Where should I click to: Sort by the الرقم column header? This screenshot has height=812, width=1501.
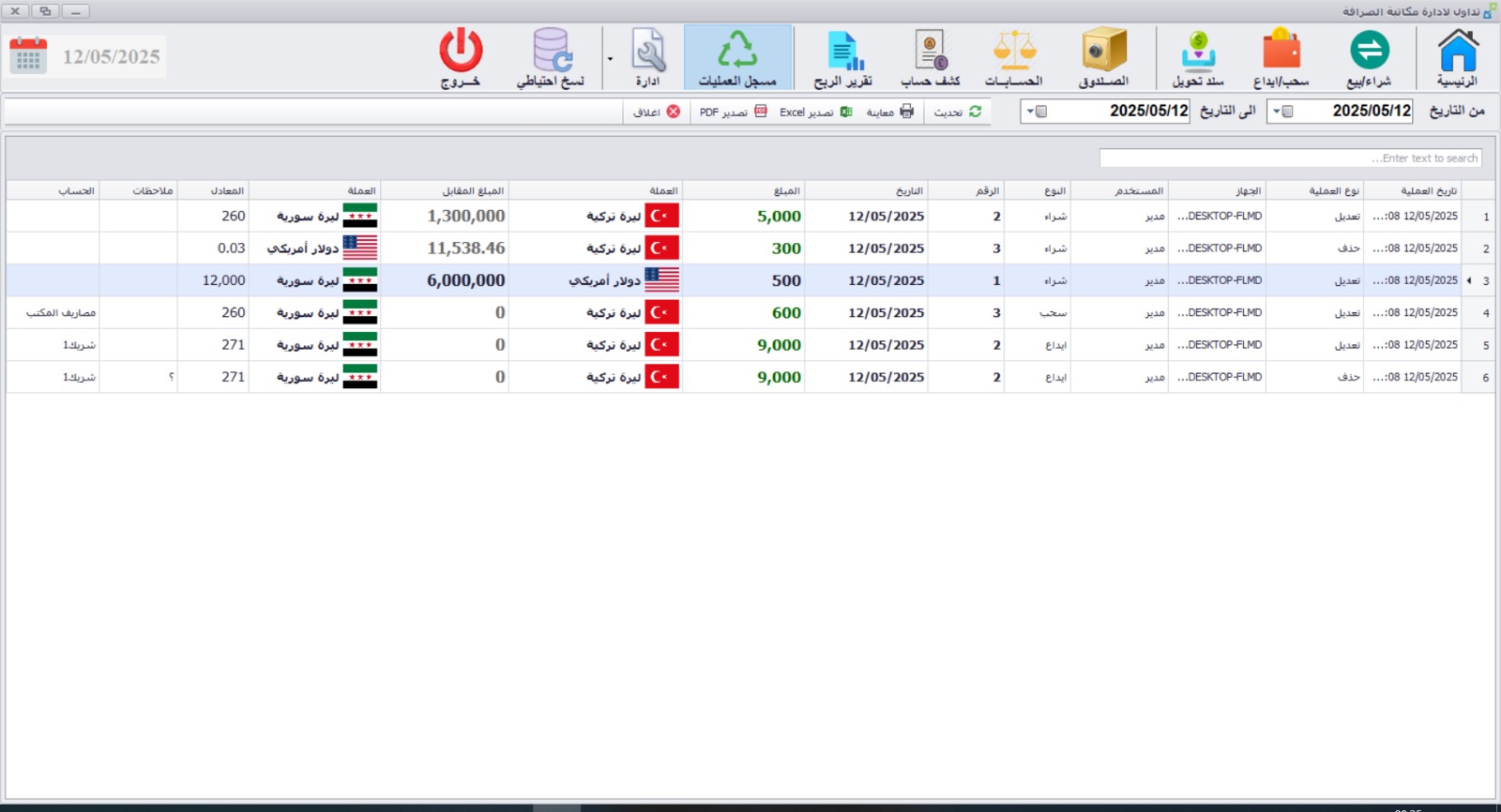pos(966,190)
